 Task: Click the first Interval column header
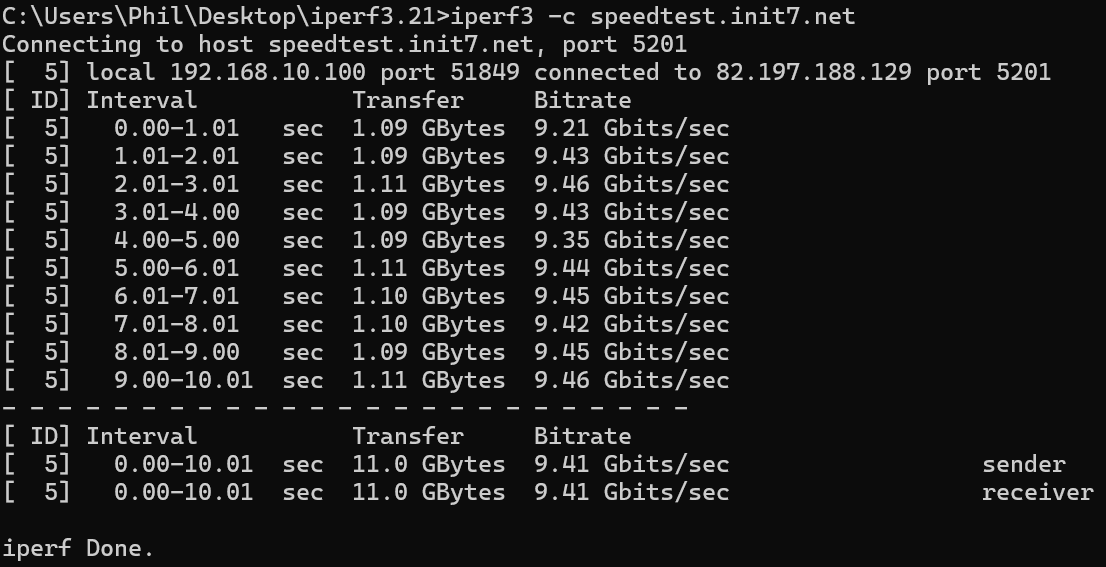[x=141, y=100]
